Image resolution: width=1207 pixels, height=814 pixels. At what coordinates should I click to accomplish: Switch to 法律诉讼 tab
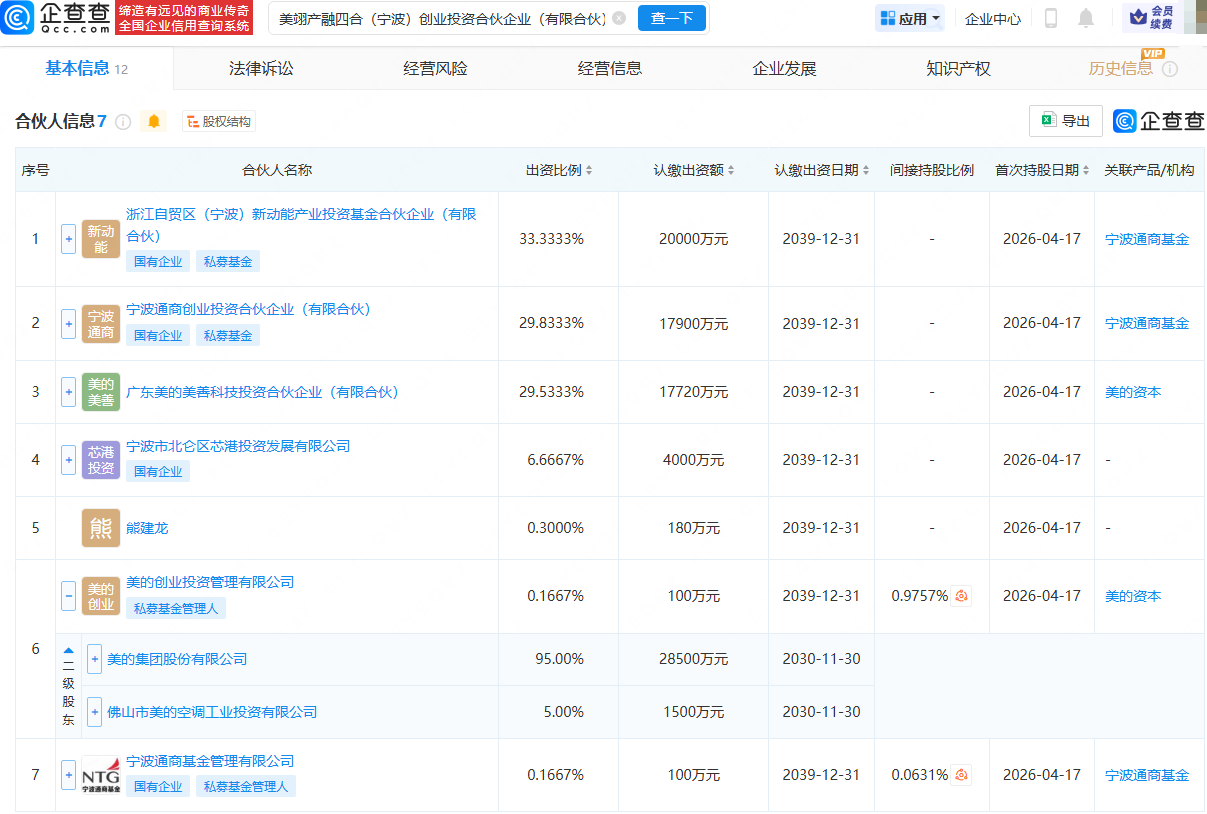pyautogui.click(x=261, y=69)
